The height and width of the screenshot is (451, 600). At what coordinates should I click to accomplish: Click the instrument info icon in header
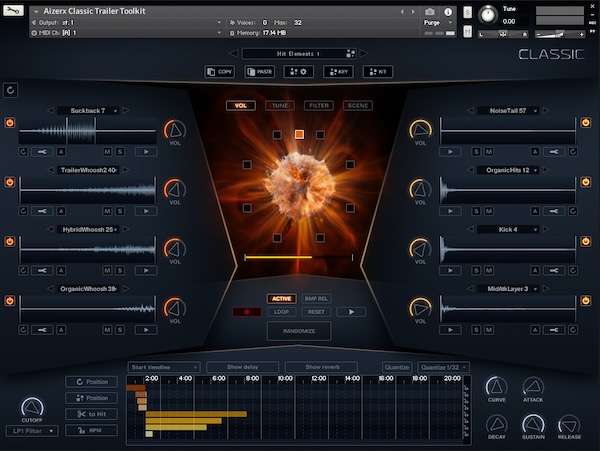pos(446,11)
